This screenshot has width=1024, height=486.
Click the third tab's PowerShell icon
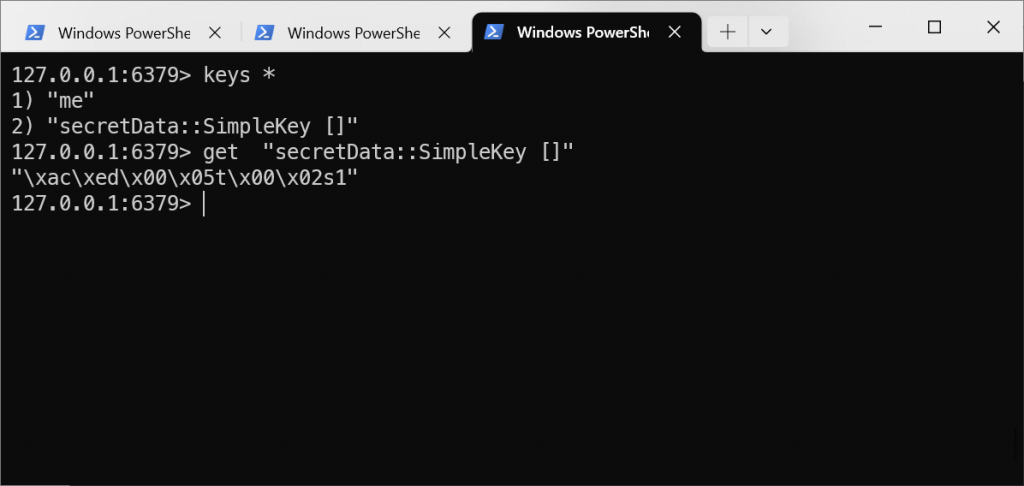(x=494, y=32)
